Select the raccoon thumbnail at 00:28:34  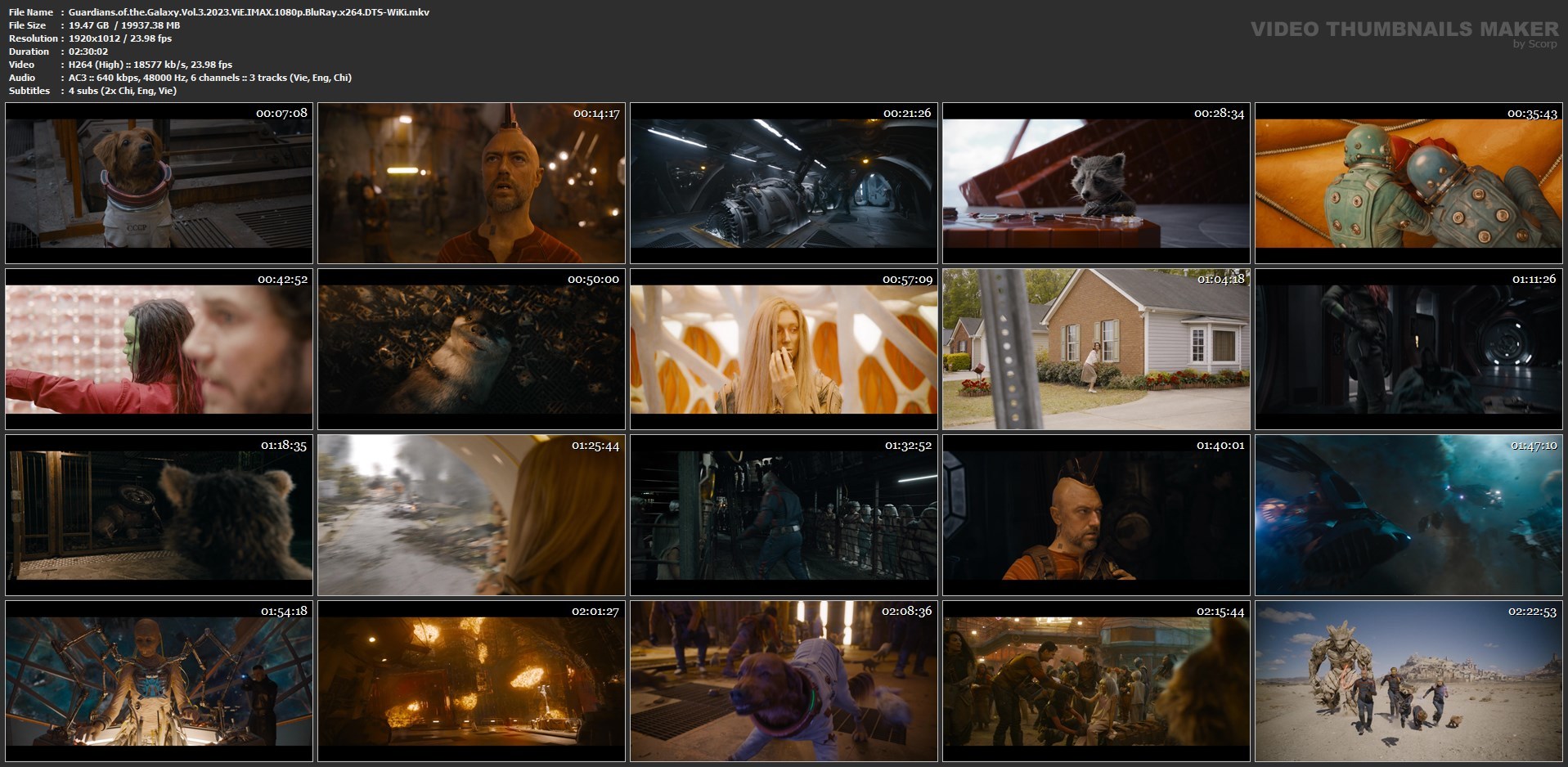tap(1096, 183)
